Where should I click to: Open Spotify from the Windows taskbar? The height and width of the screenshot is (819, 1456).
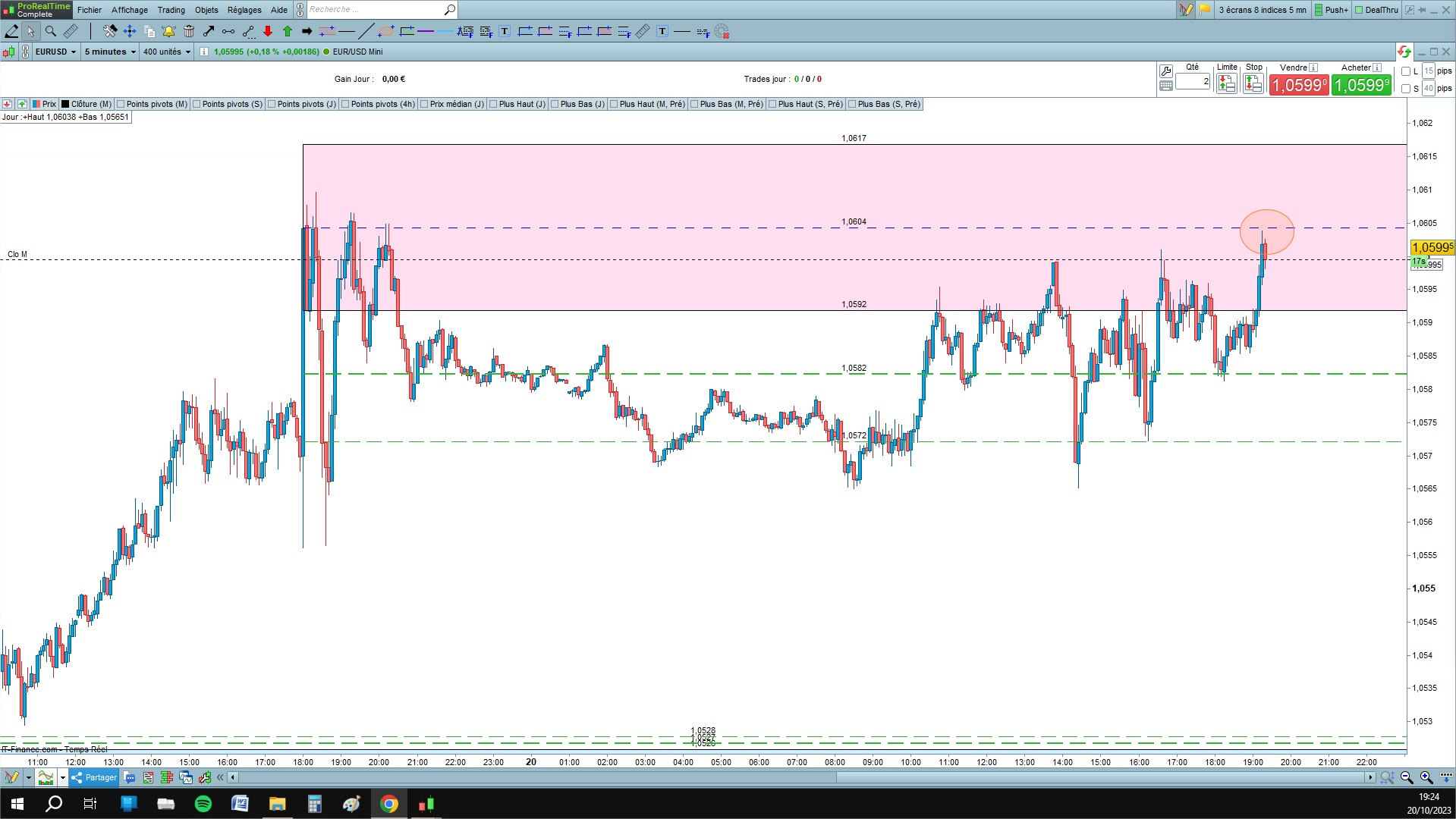(203, 804)
